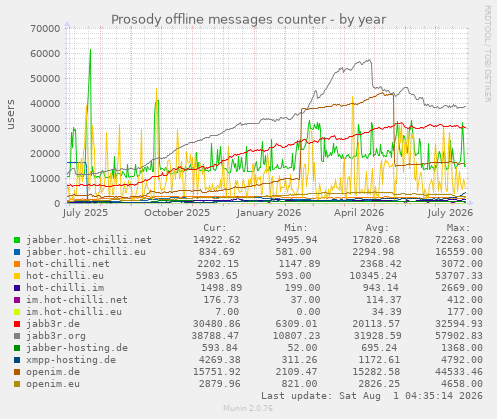
Task: Click the jabb3r.org minimum value 10807.23
Action: [x=297, y=336]
